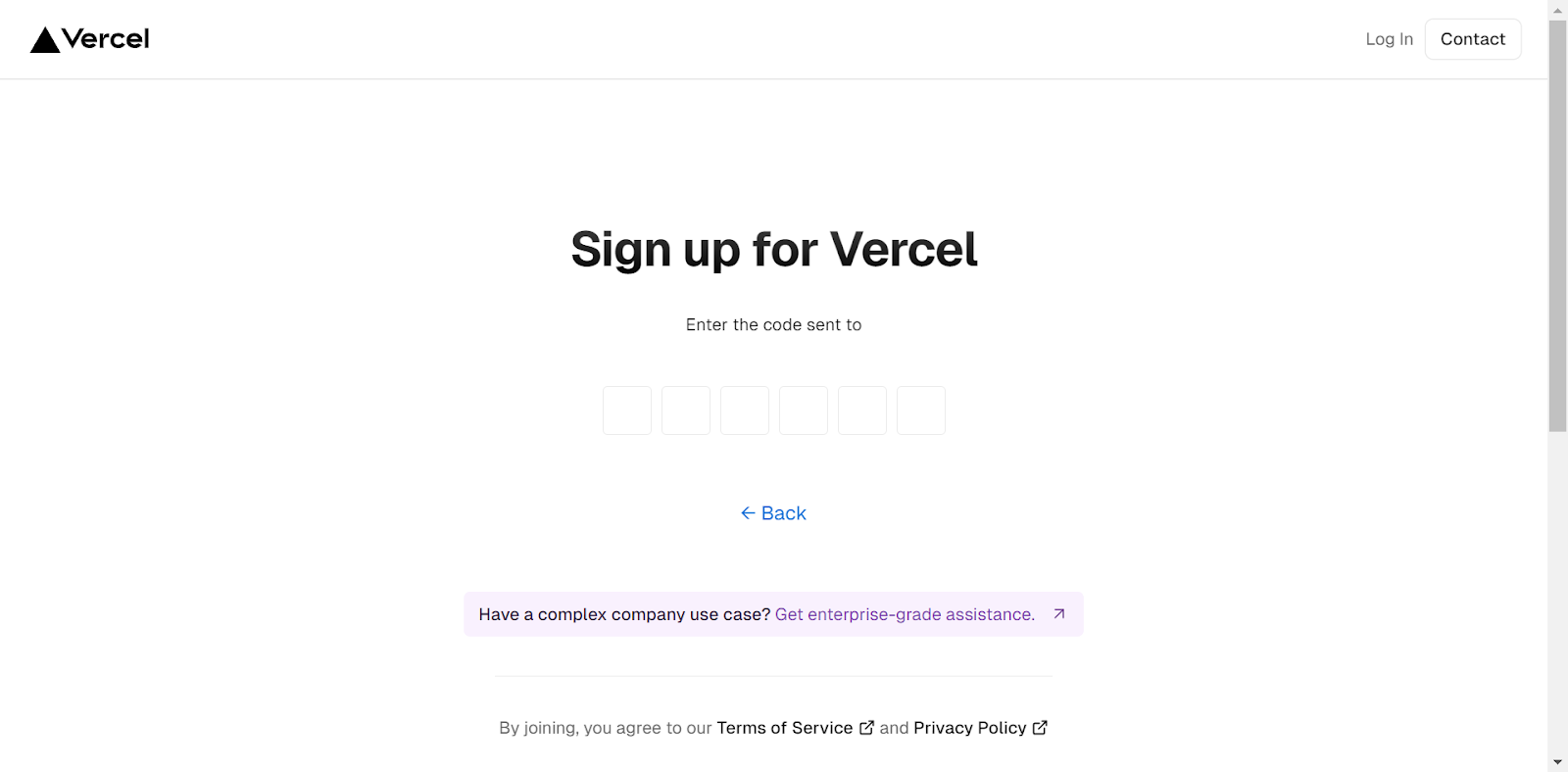Open Get enterprise-grade assistance
The image size is (1568, 772).
(x=904, y=613)
